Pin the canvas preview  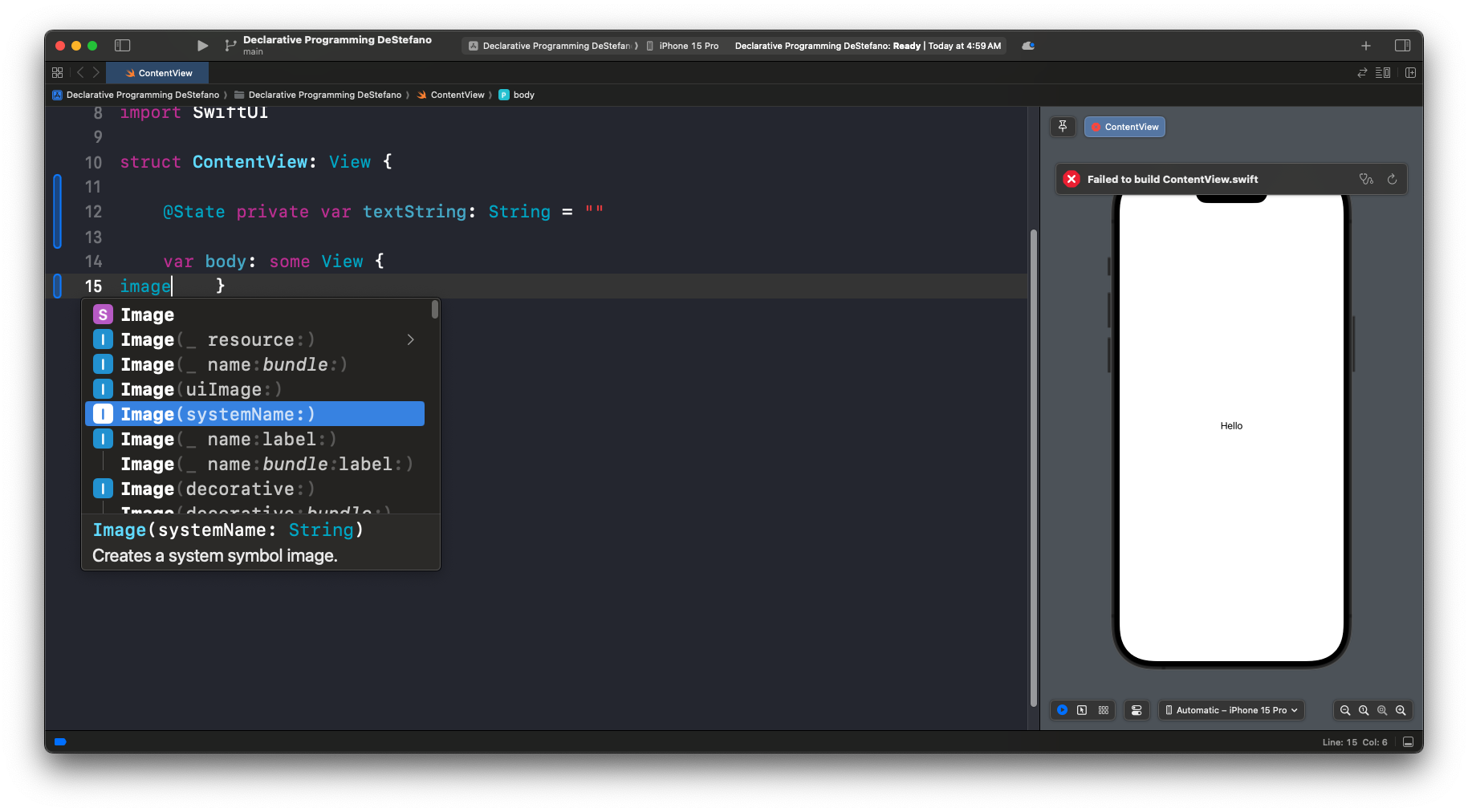coord(1063,127)
